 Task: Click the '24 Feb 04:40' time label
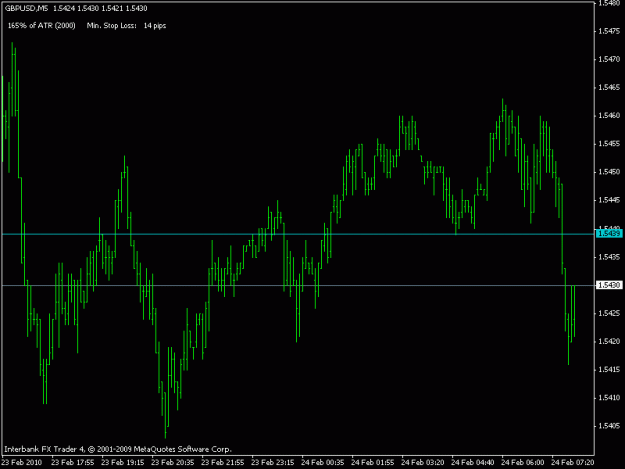point(473,462)
